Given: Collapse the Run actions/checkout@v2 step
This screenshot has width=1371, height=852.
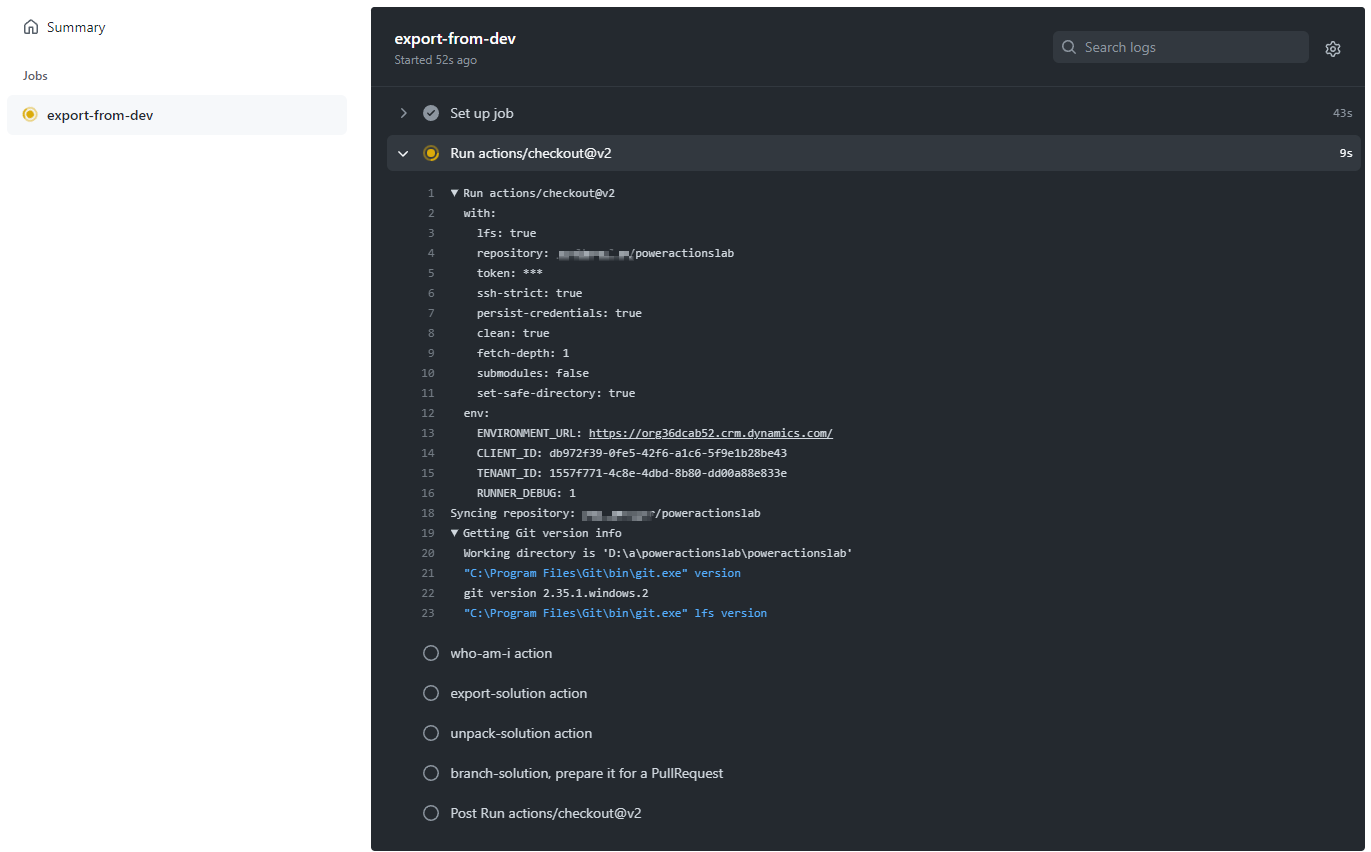Looking at the screenshot, I should pos(403,153).
